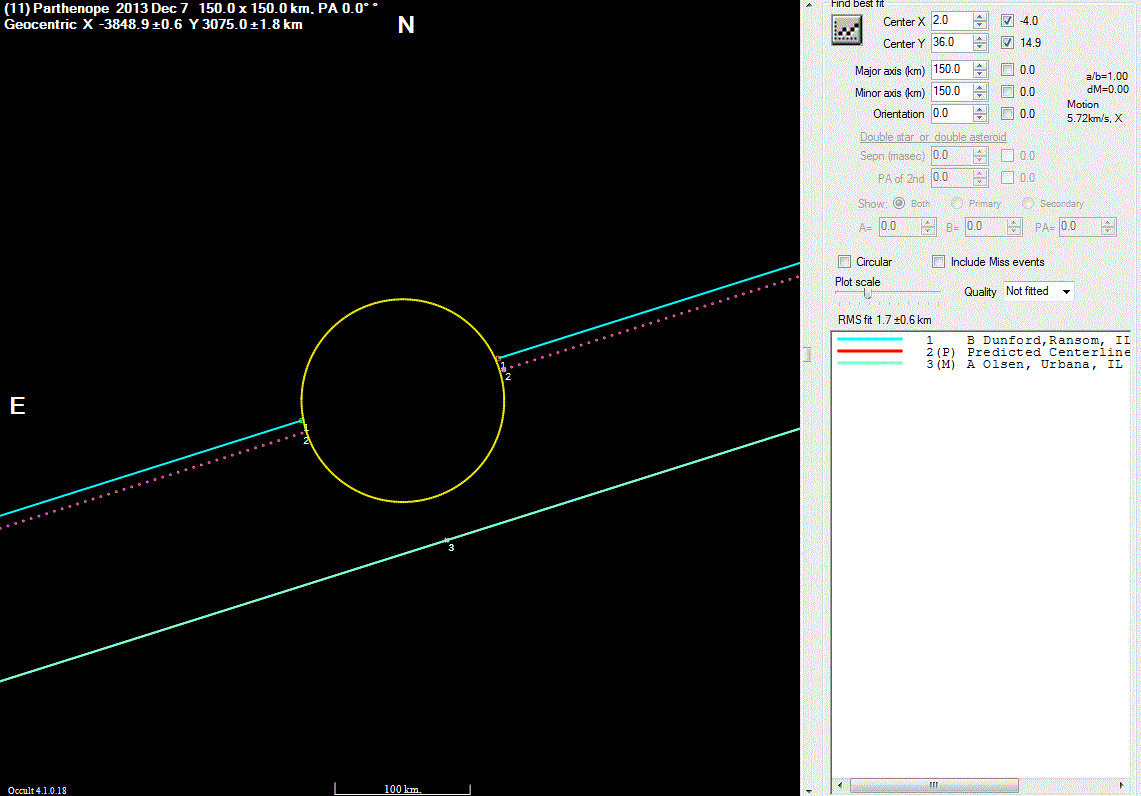Viewport: 1141px width, 796px height.
Task: Click the red color swatch for Predicted Centerline
Action: (870, 351)
